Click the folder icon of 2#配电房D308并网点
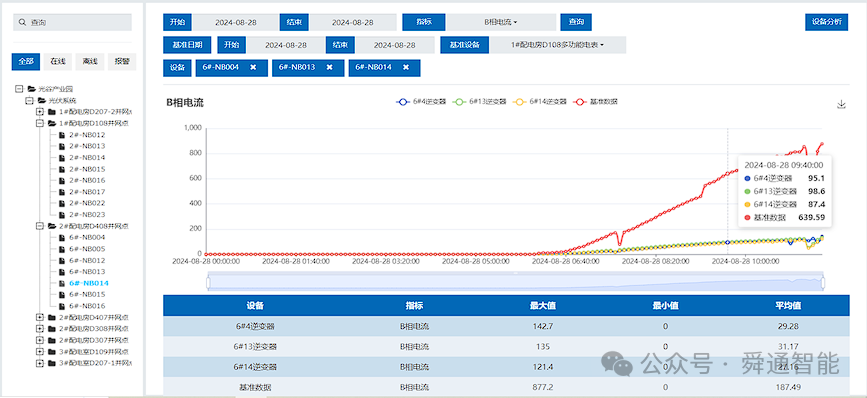 (52, 329)
